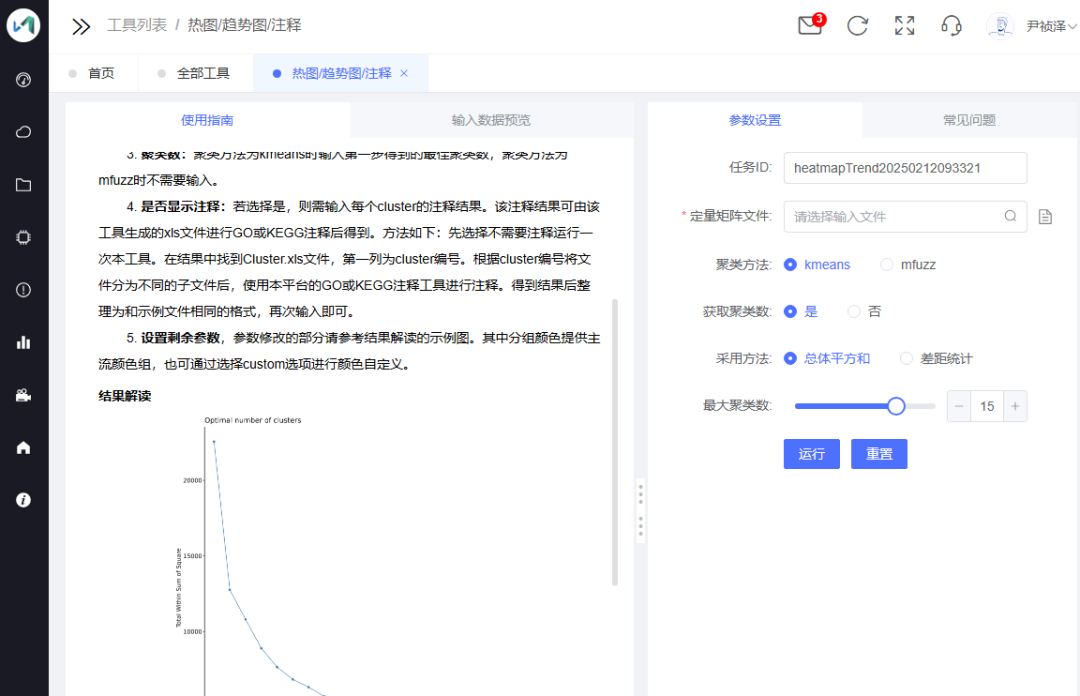This screenshot has width=1080, height=696.
Task: Click the 最大聚类数 value field showing 15
Action: 987,407
